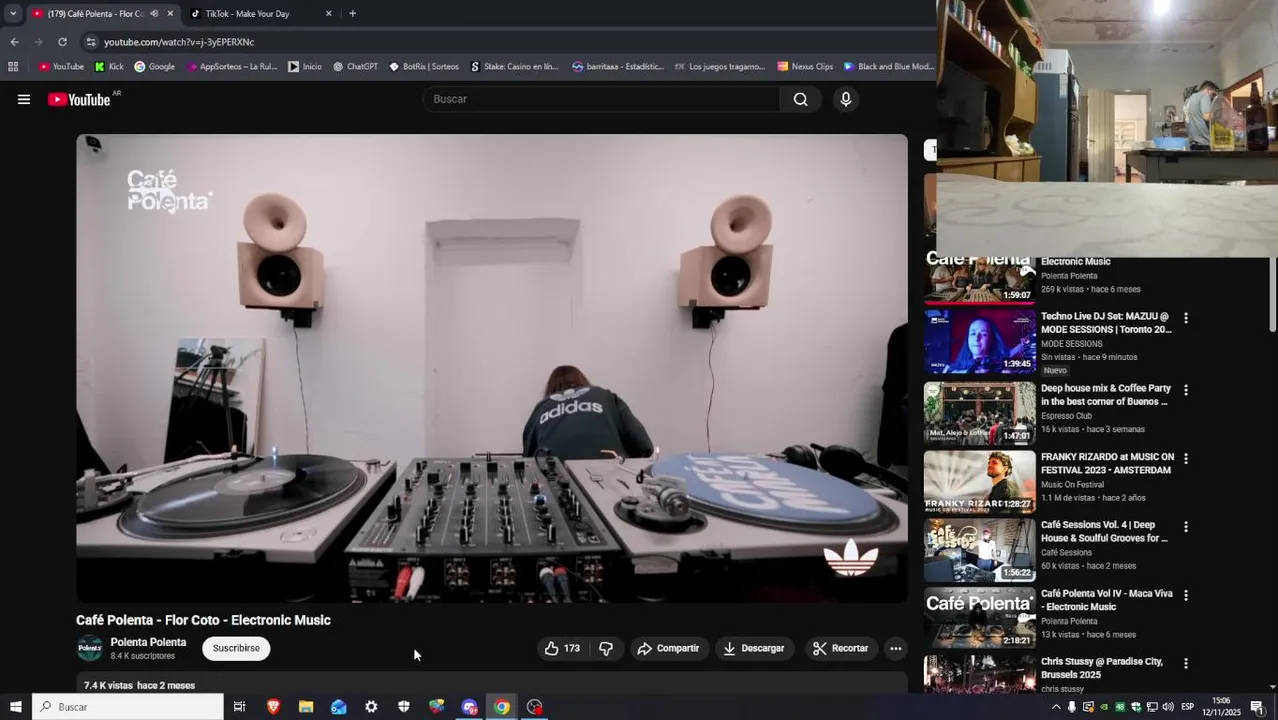Open options for Techno Live DJ Set MAZUU
Image resolution: width=1278 pixels, height=720 pixels.
click(x=1186, y=318)
